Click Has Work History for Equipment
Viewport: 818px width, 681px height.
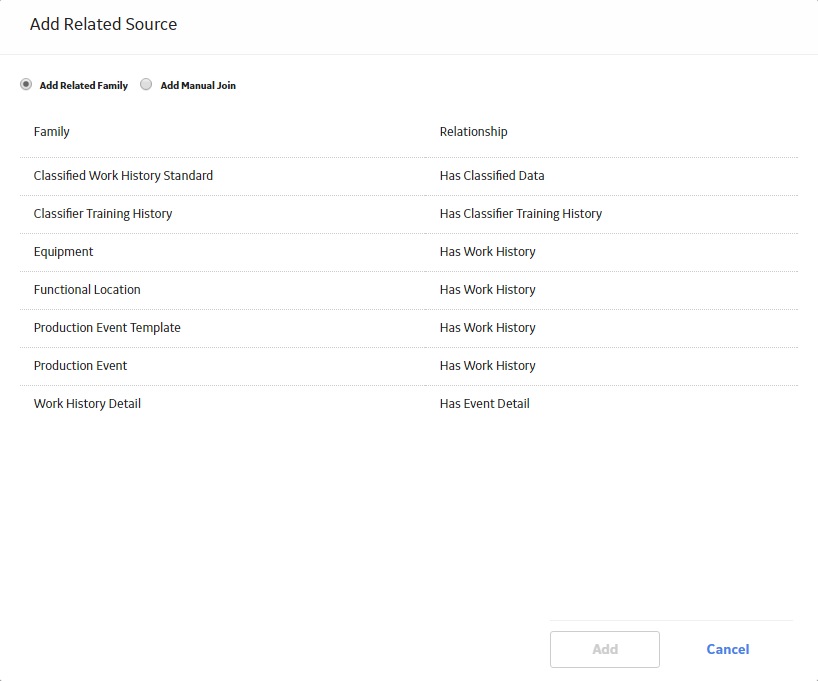coord(487,252)
